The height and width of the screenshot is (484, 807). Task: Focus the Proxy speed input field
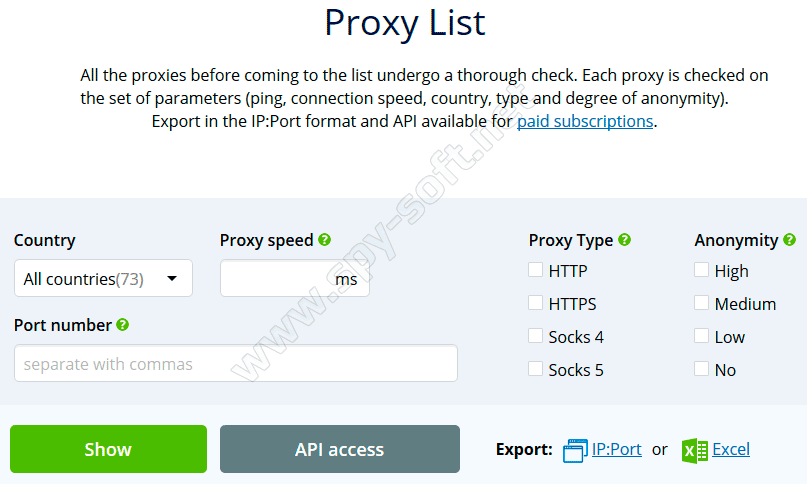tap(277, 279)
